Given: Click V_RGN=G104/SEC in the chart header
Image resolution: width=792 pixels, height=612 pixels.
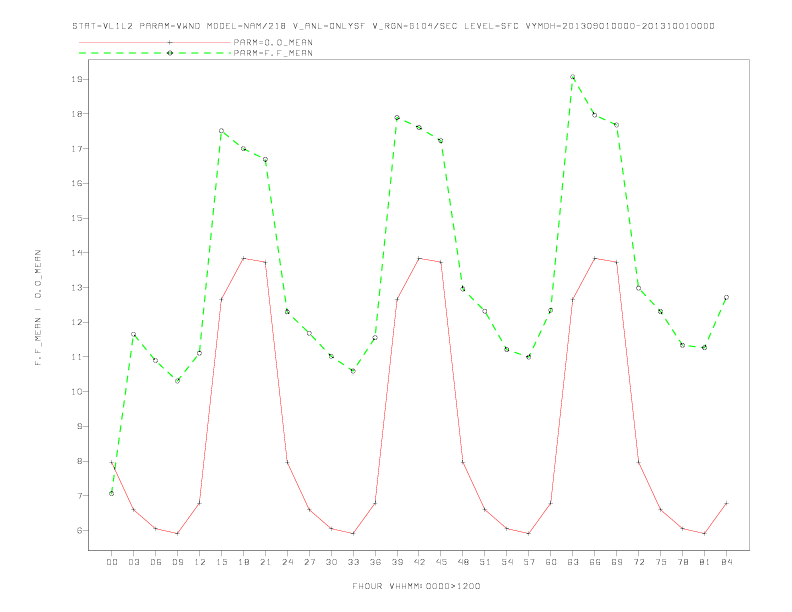Looking at the screenshot, I should [415, 26].
